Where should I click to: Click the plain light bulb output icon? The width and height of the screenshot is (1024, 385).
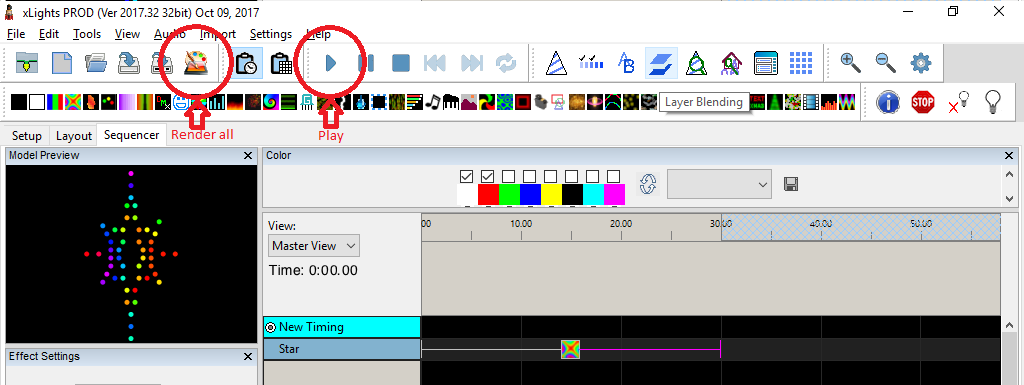click(x=993, y=102)
